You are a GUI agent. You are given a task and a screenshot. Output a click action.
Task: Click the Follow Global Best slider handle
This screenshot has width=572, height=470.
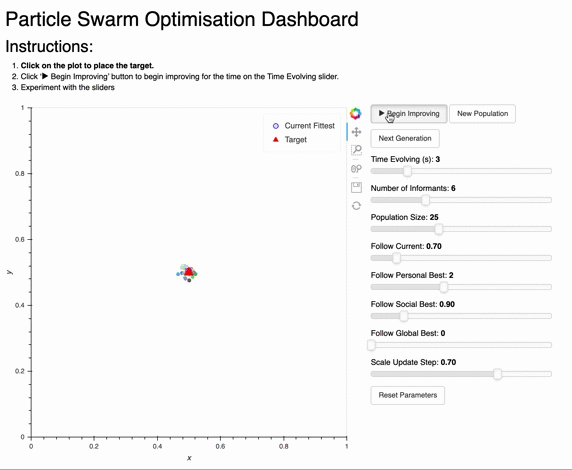tap(371, 345)
